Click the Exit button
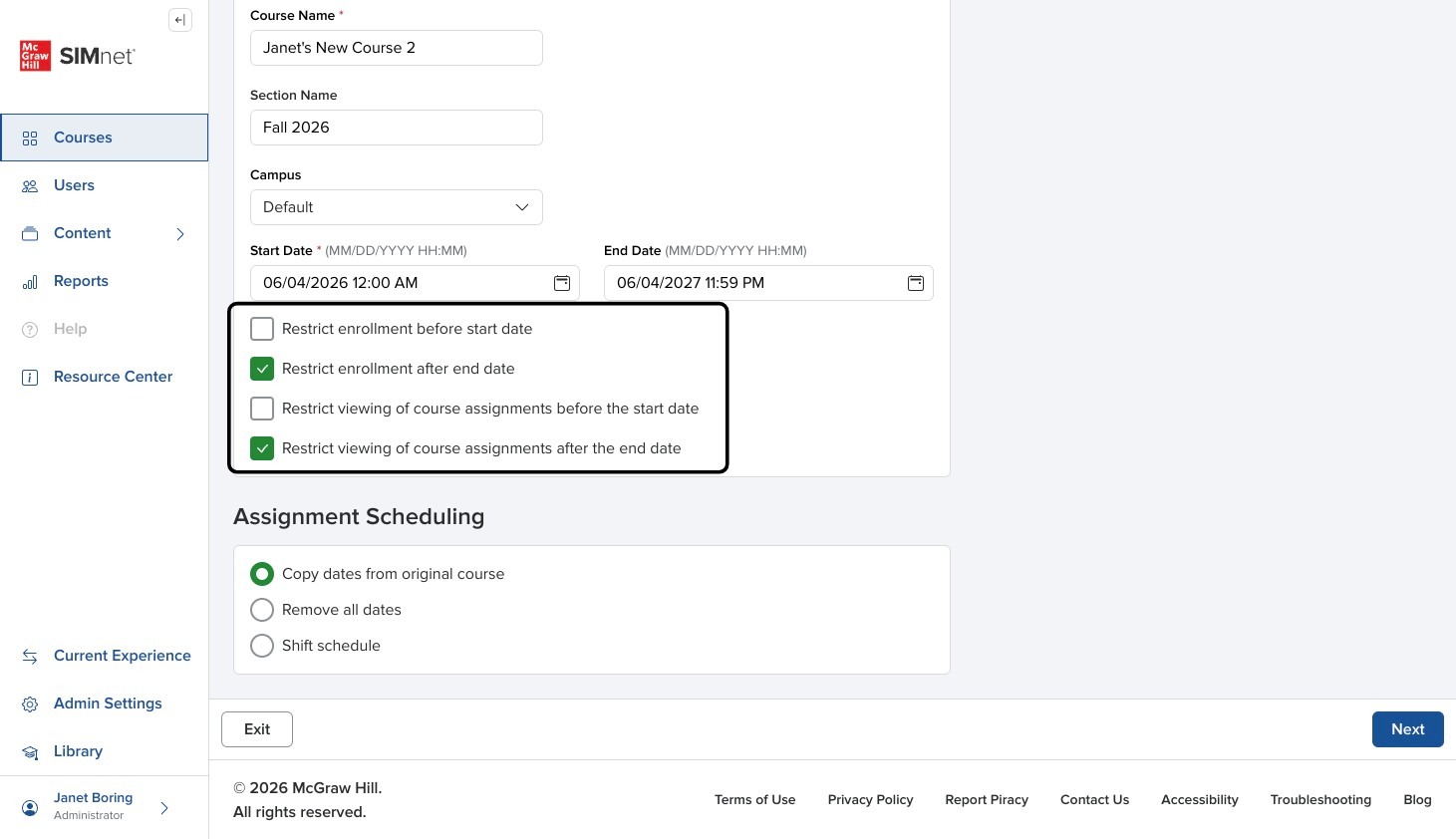1456x839 pixels. (x=257, y=729)
